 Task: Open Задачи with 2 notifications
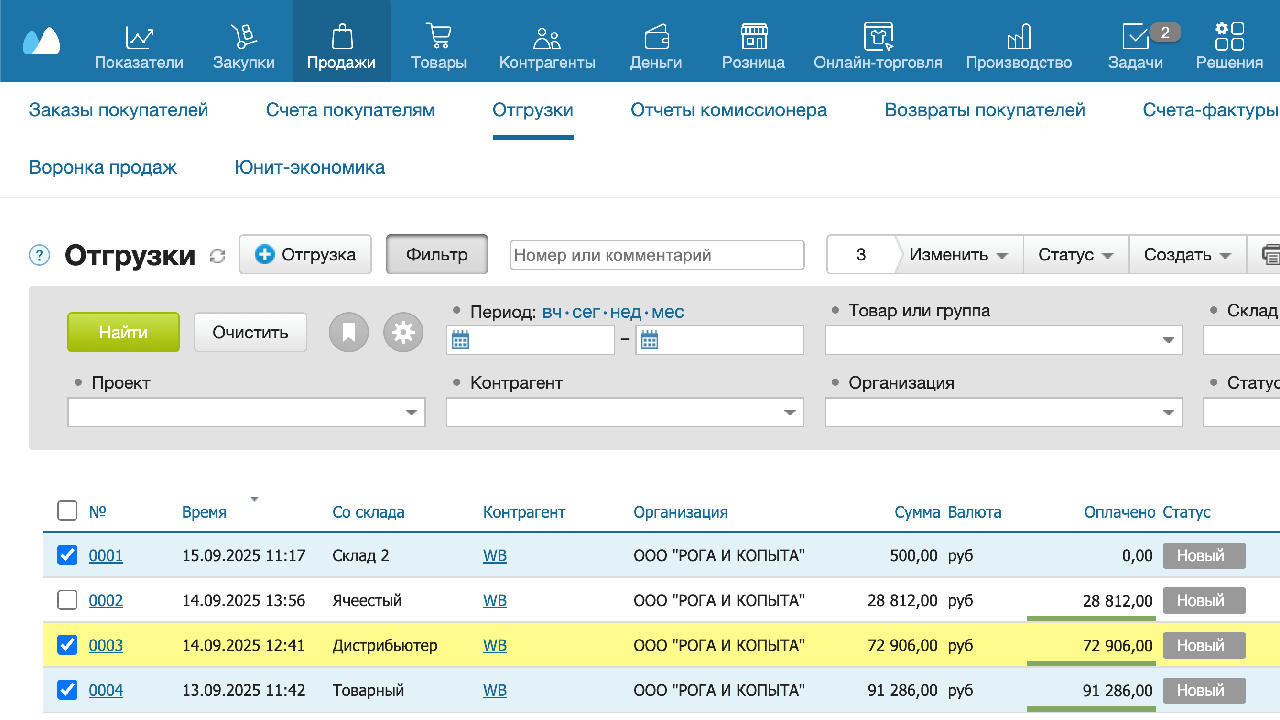(1136, 39)
